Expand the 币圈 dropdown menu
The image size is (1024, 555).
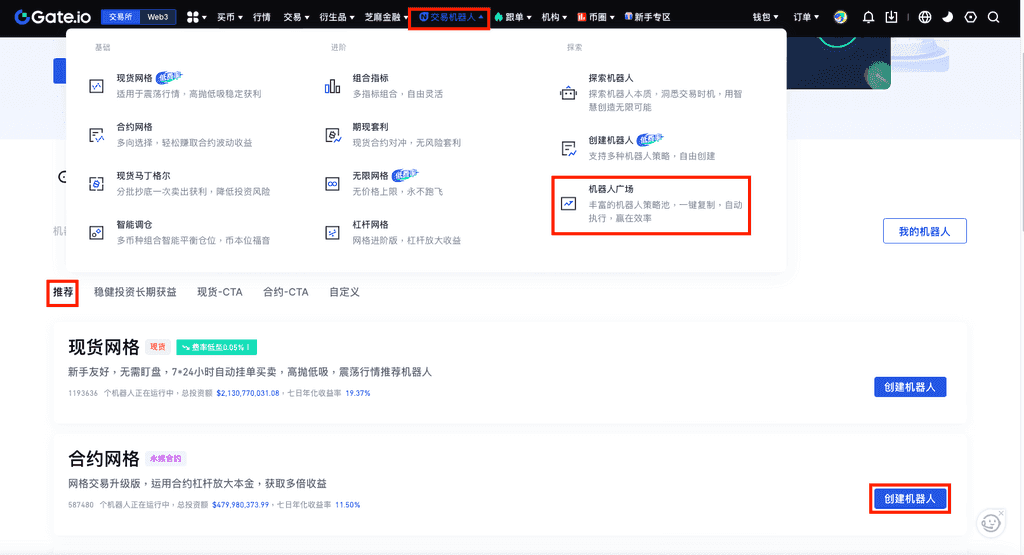[596, 17]
